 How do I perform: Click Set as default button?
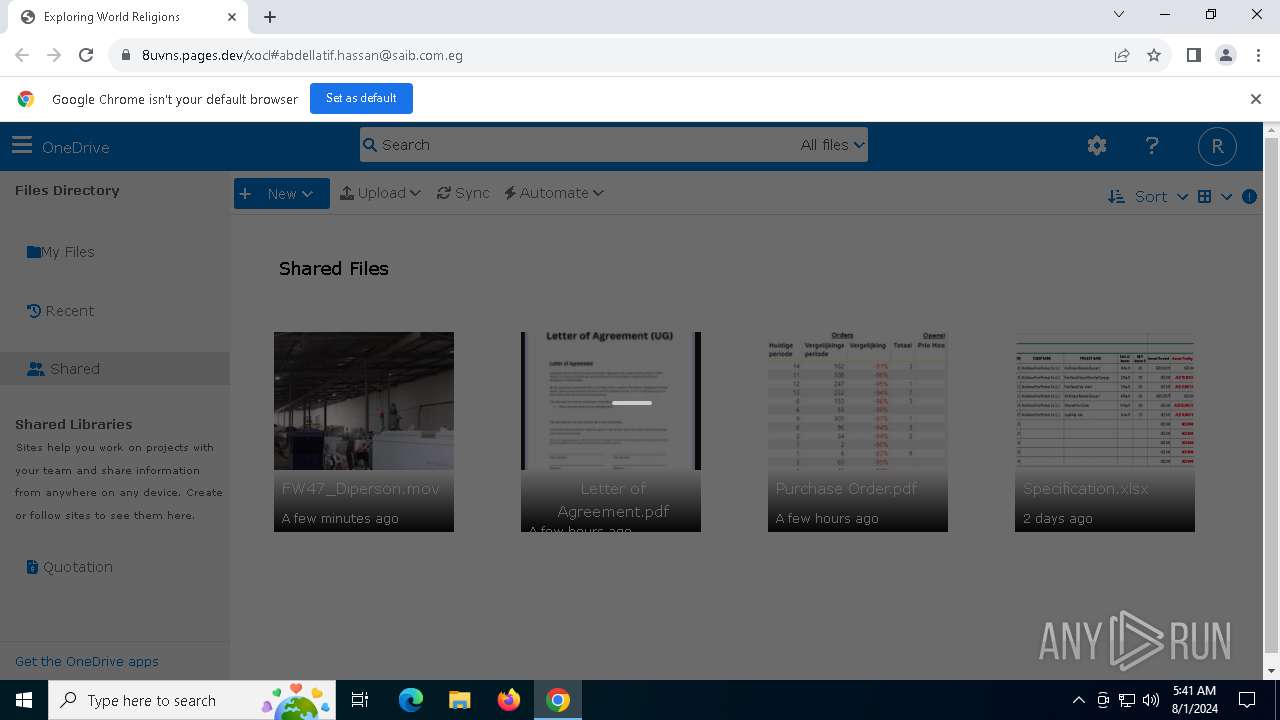tap(361, 98)
